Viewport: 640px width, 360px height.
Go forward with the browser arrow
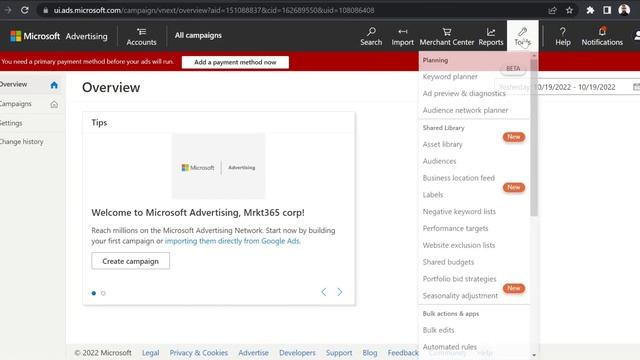tap(8, 10)
